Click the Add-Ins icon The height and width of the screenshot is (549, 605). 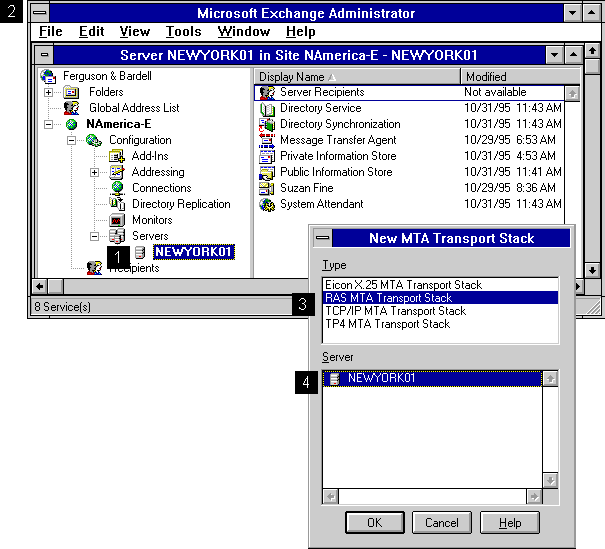117,156
